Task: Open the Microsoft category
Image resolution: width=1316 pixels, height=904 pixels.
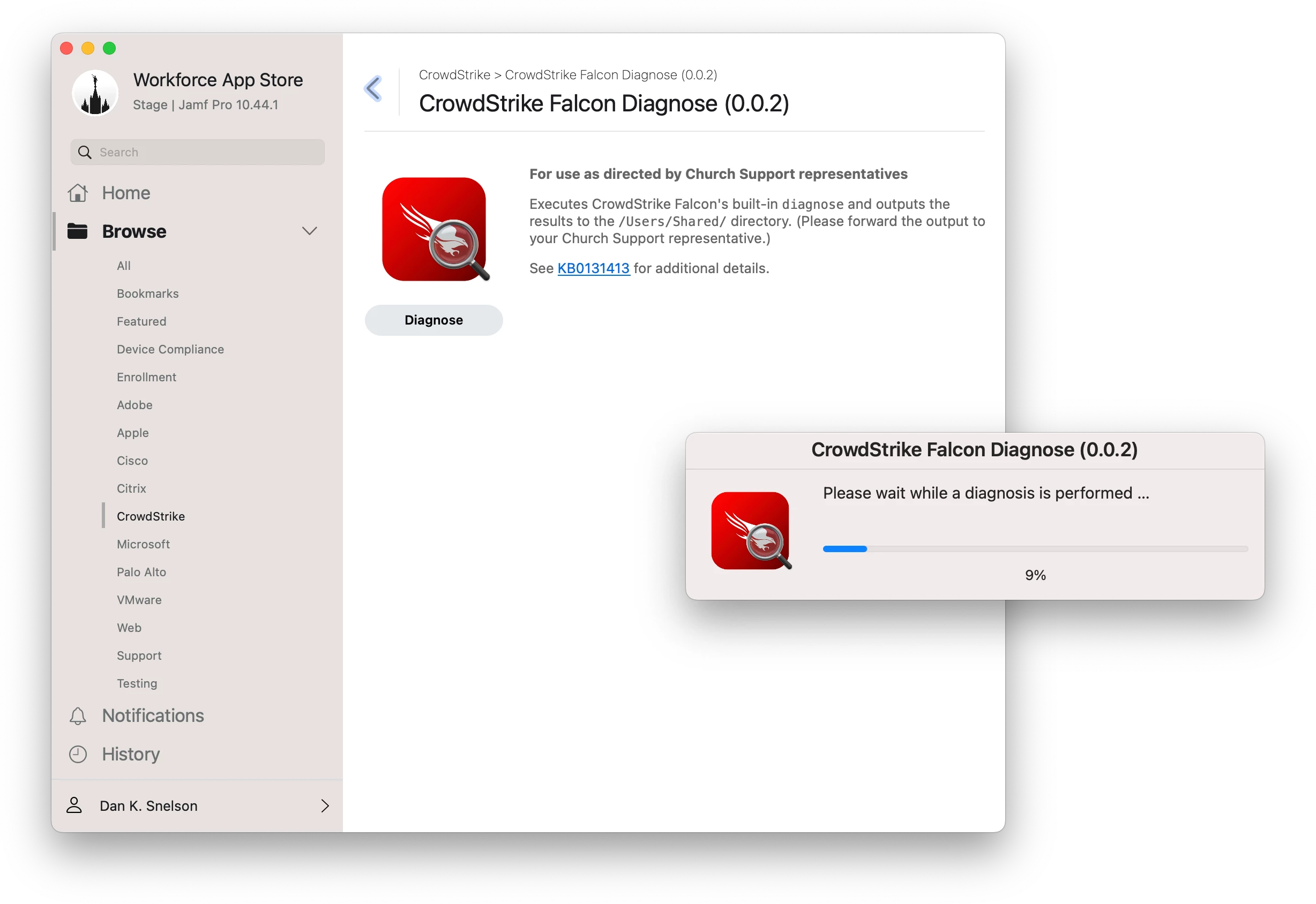Action: [144, 544]
